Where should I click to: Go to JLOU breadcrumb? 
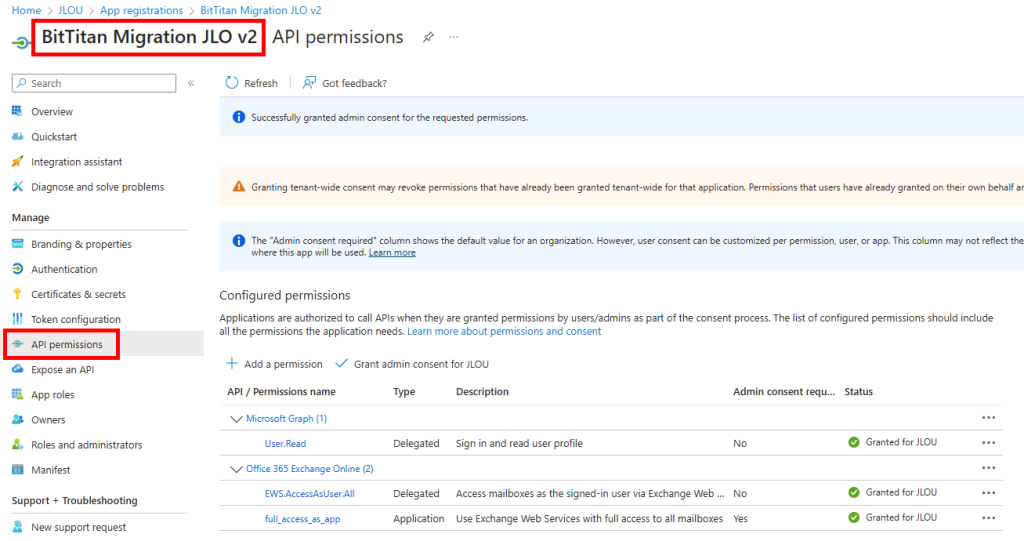tap(71, 10)
